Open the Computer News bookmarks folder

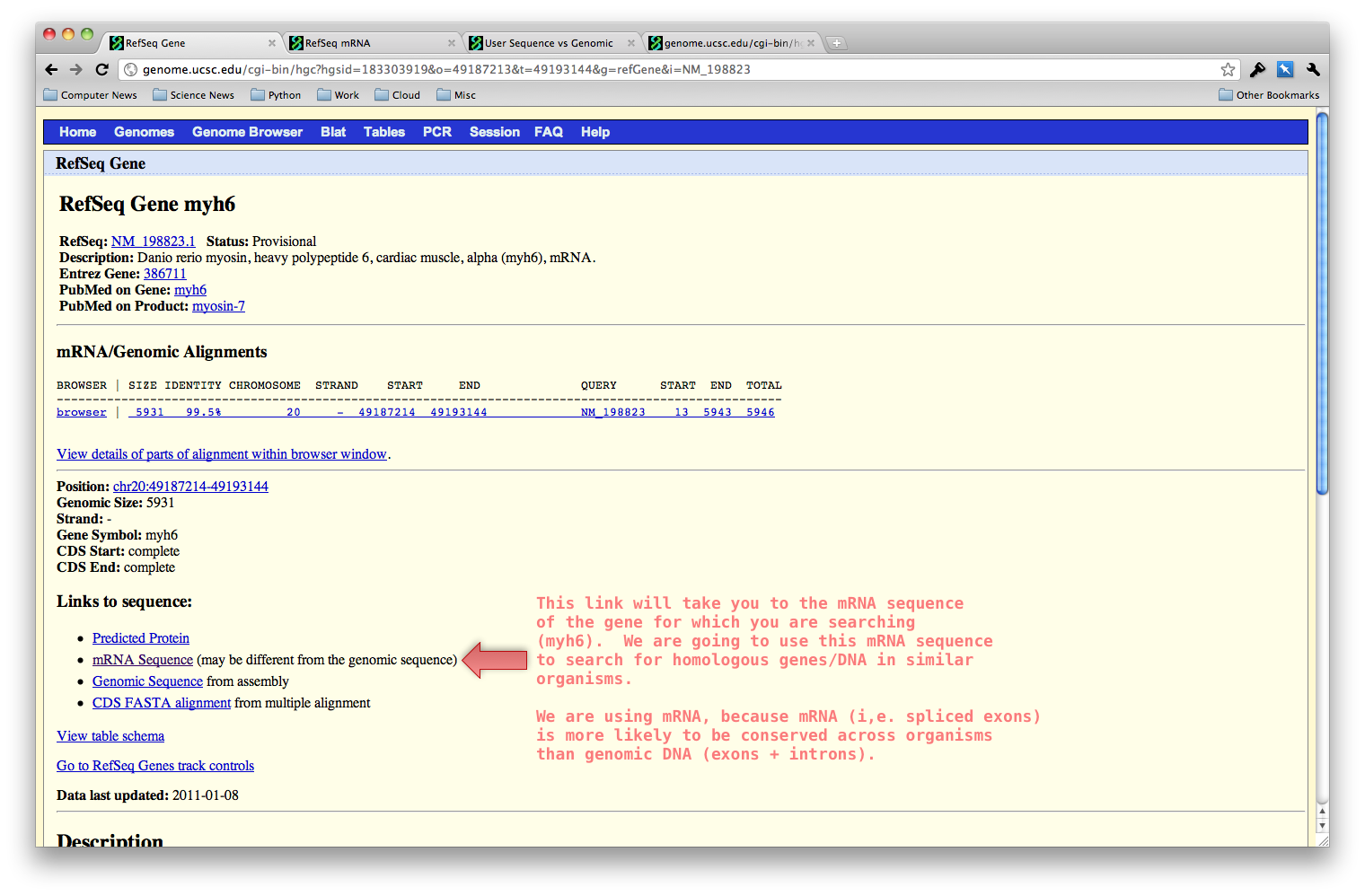[90, 95]
